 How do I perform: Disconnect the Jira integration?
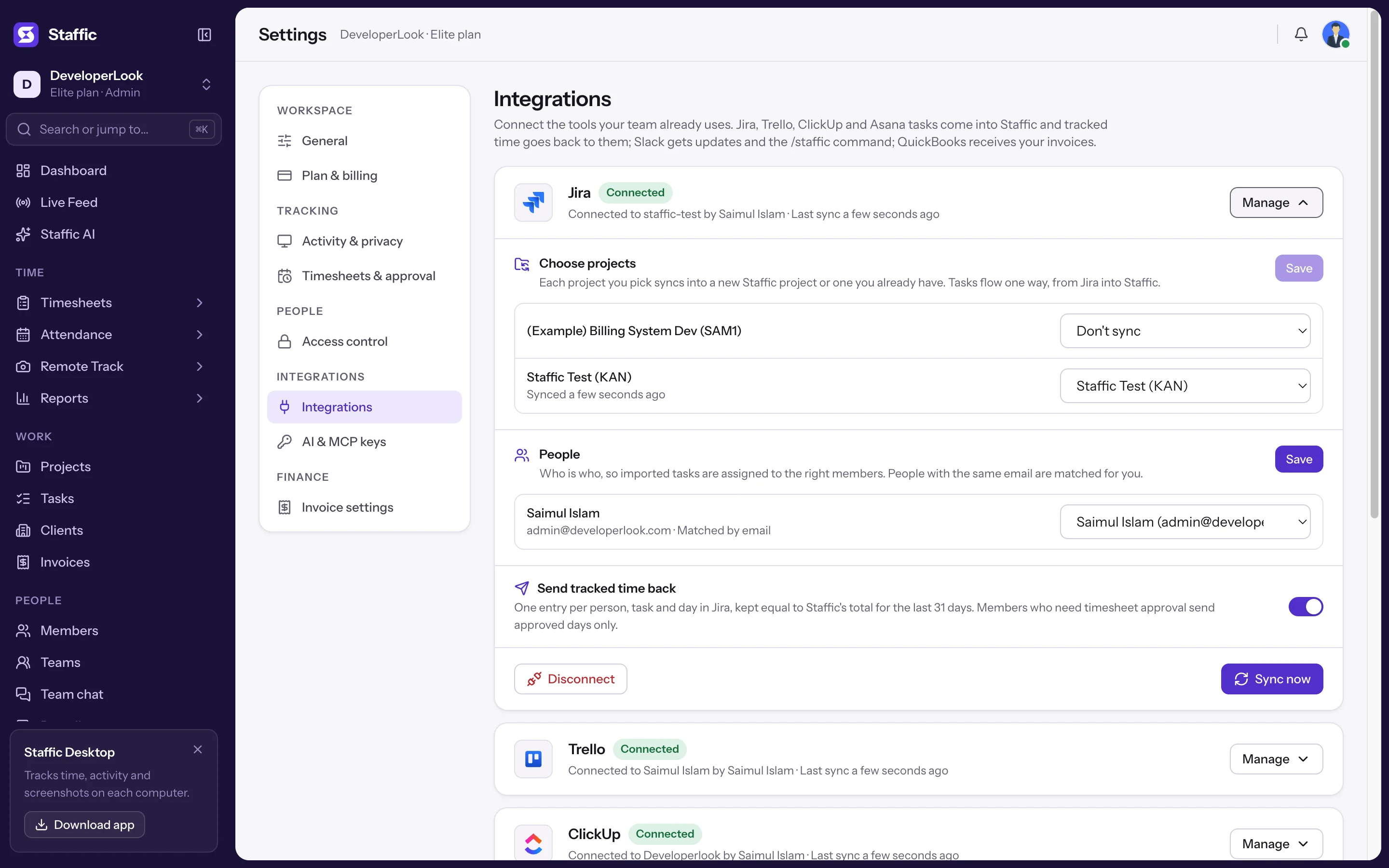(x=570, y=679)
